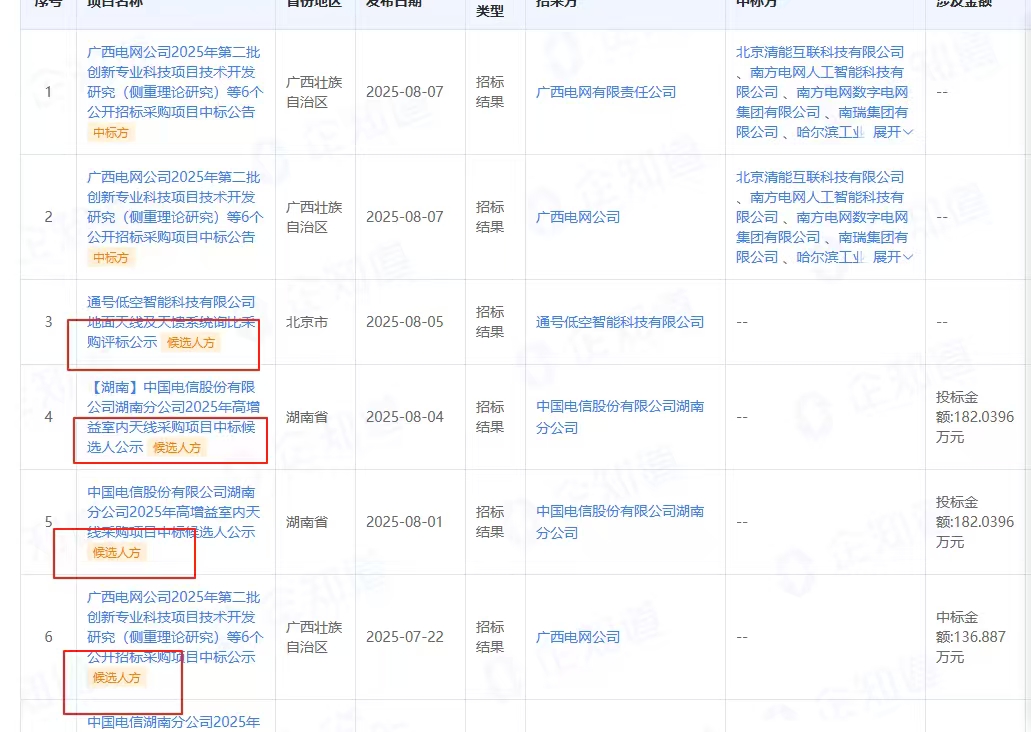Image resolution: width=1031 pixels, height=732 pixels.
Task: Open winner 南方电网数字电网集团有限公司 in row 2
Action: (822, 227)
